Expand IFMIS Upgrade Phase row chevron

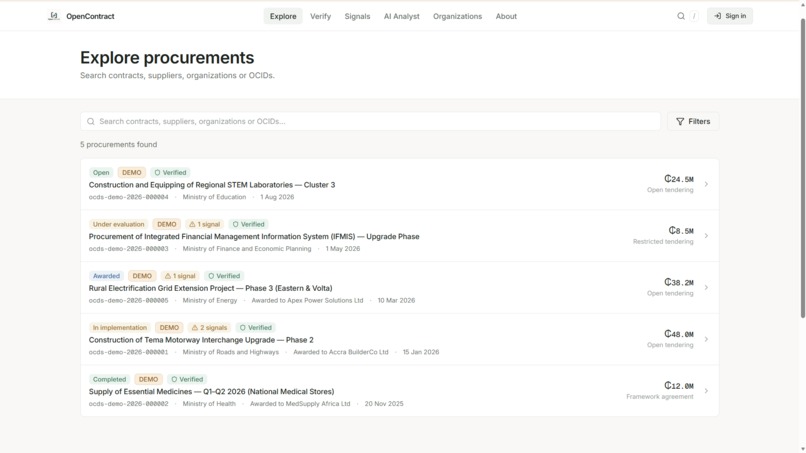tap(706, 236)
